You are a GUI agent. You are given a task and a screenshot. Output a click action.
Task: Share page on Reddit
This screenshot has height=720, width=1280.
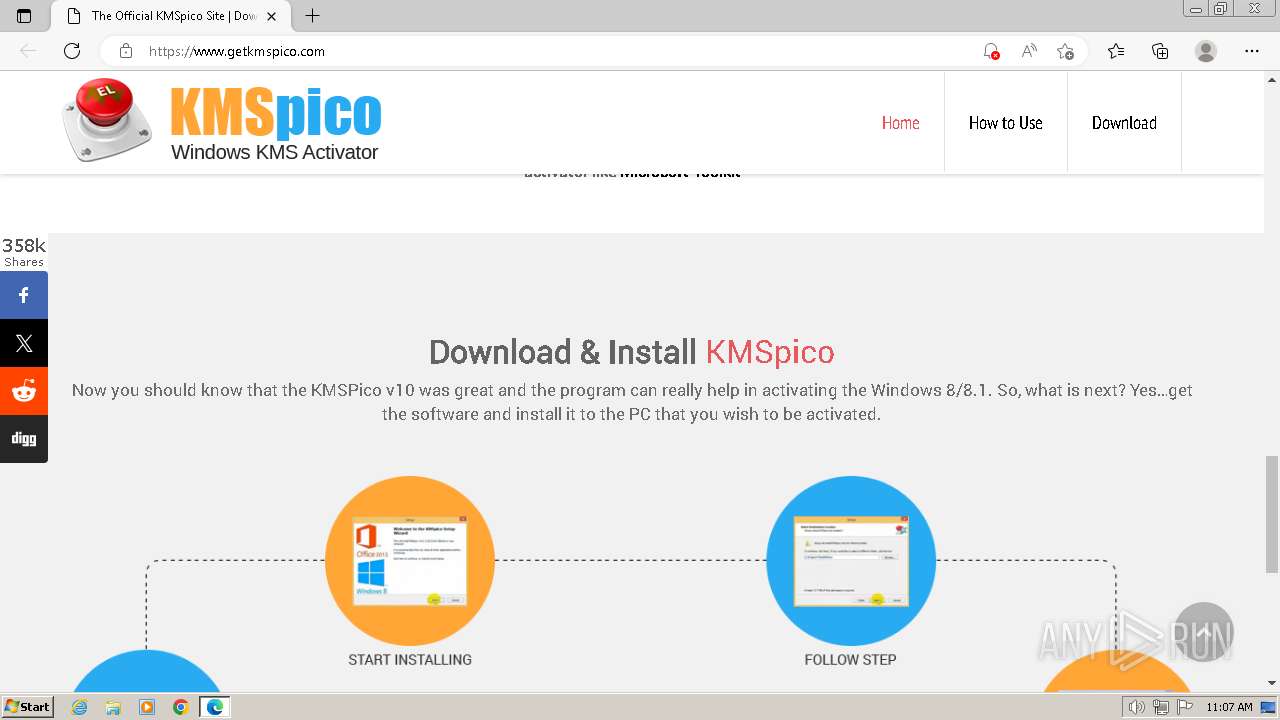[24, 391]
